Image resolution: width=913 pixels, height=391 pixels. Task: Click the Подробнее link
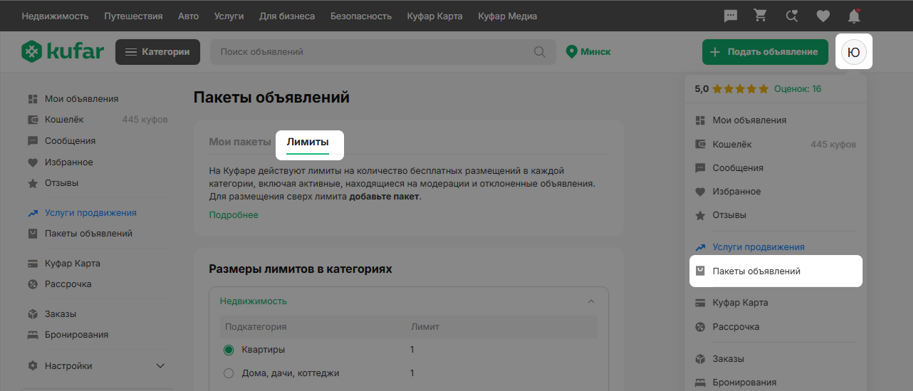(233, 215)
